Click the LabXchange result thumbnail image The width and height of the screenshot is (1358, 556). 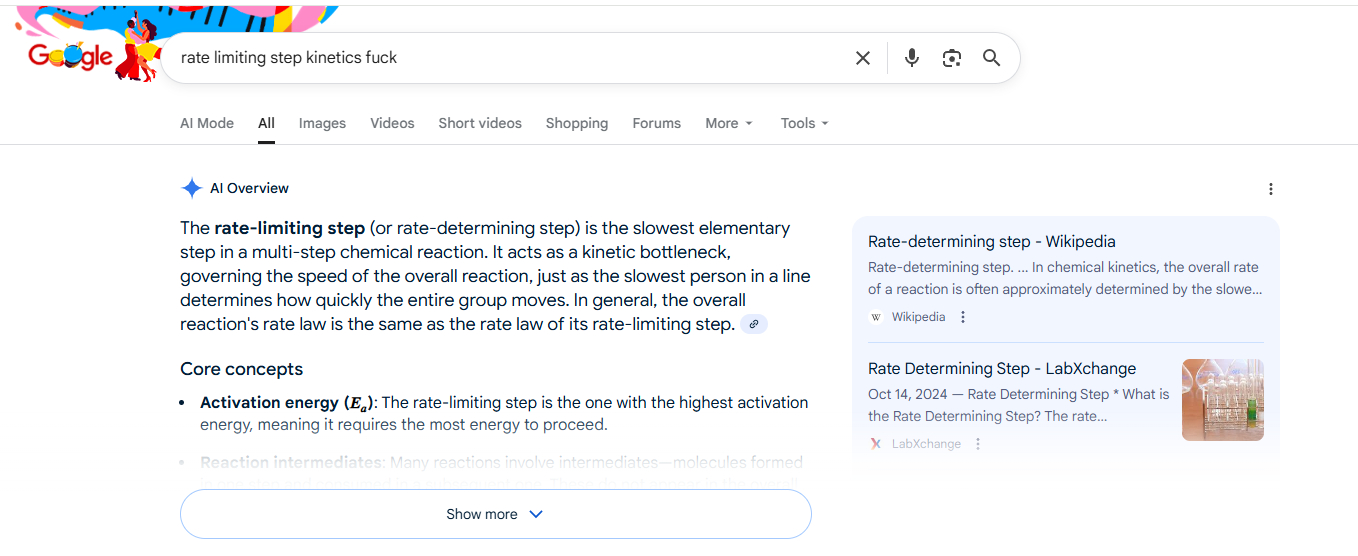[x=1222, y=400]
